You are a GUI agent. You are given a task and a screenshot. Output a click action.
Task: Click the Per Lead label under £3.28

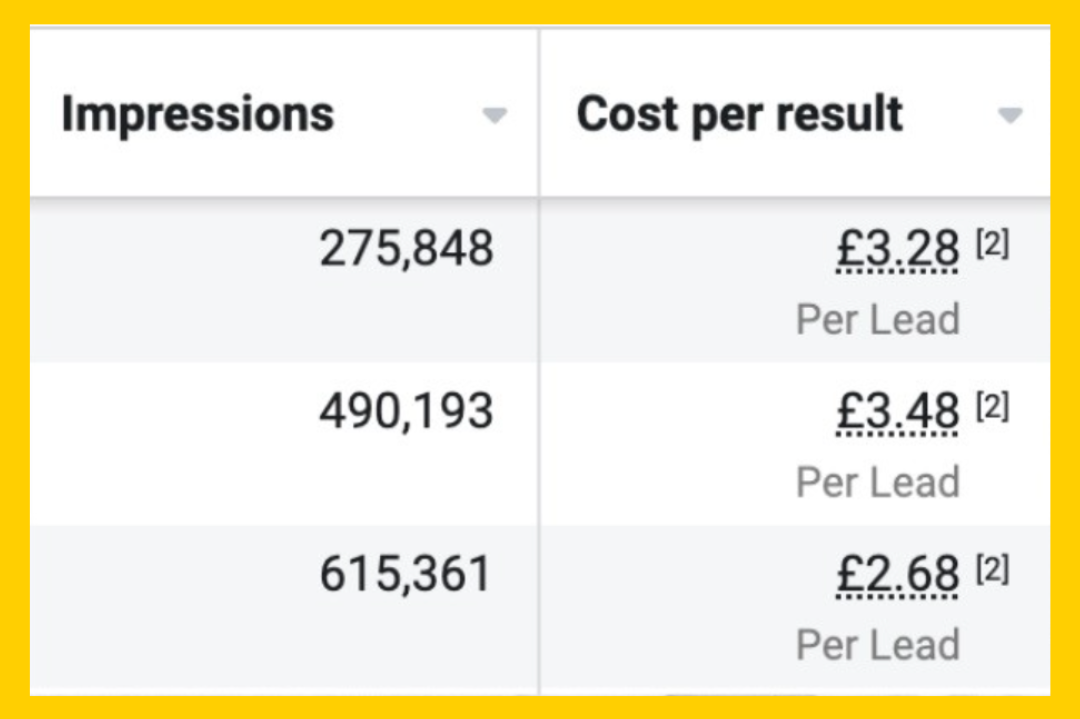point(877,320)
